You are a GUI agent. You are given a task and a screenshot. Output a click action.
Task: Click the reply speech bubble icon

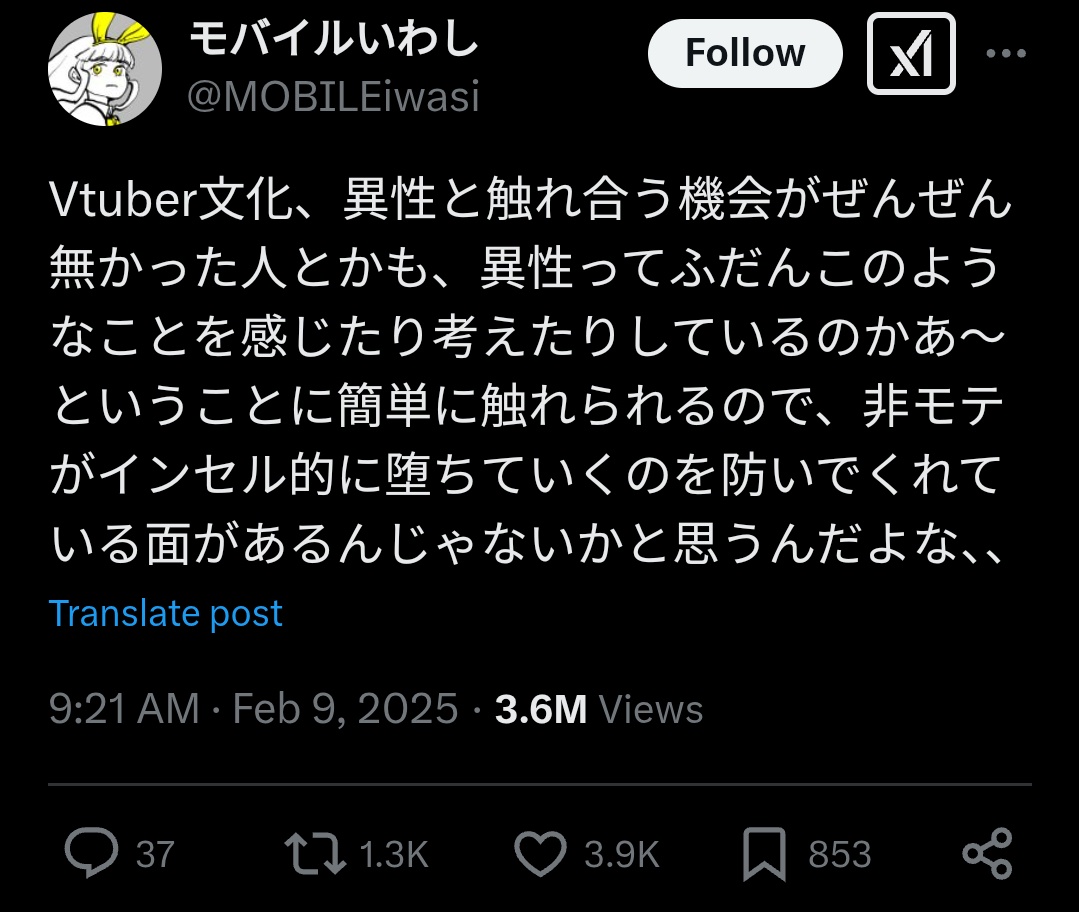pos(91,854)
